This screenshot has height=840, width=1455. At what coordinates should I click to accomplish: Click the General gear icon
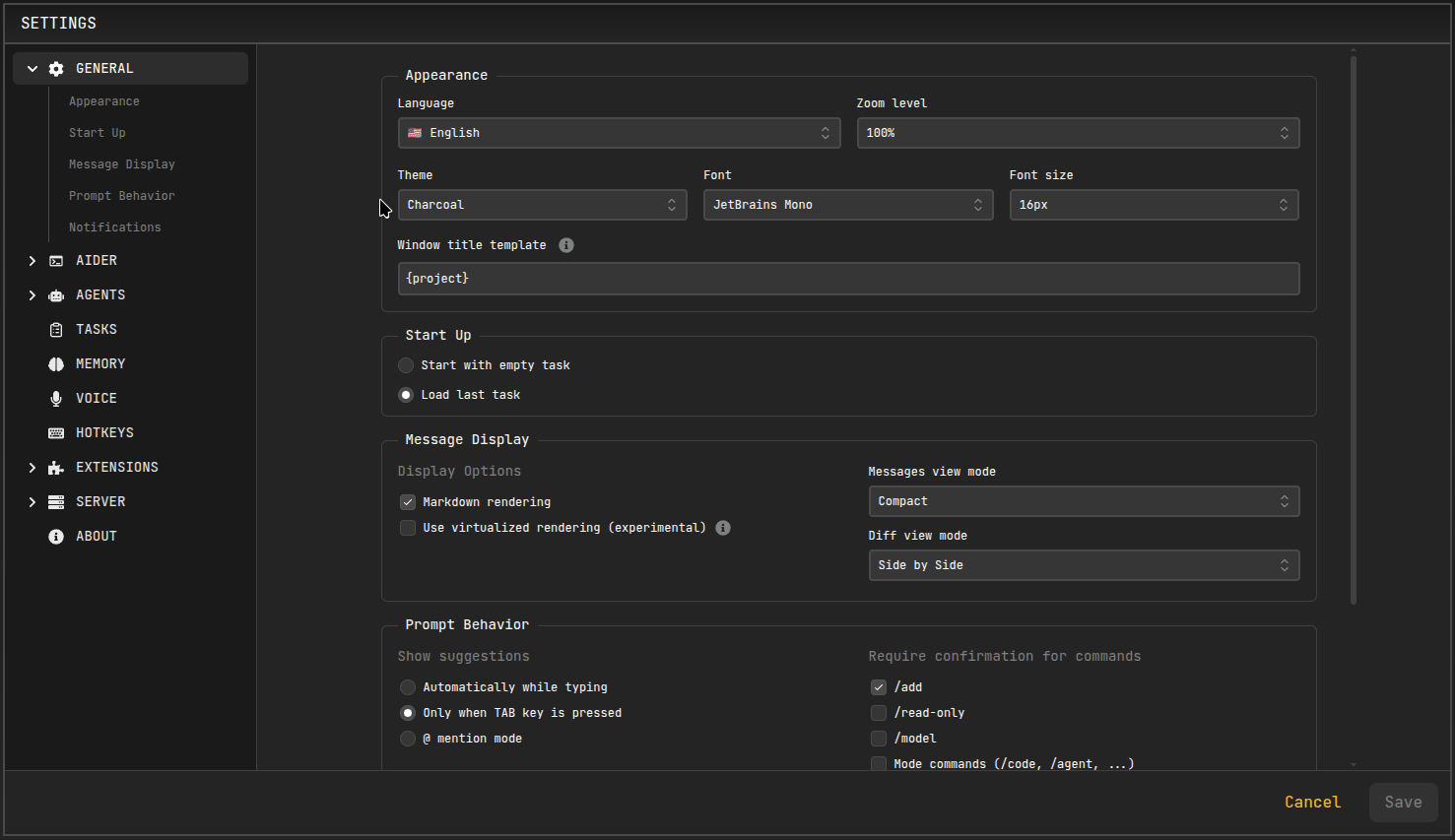pyautogui.click(x=56, y=69)
